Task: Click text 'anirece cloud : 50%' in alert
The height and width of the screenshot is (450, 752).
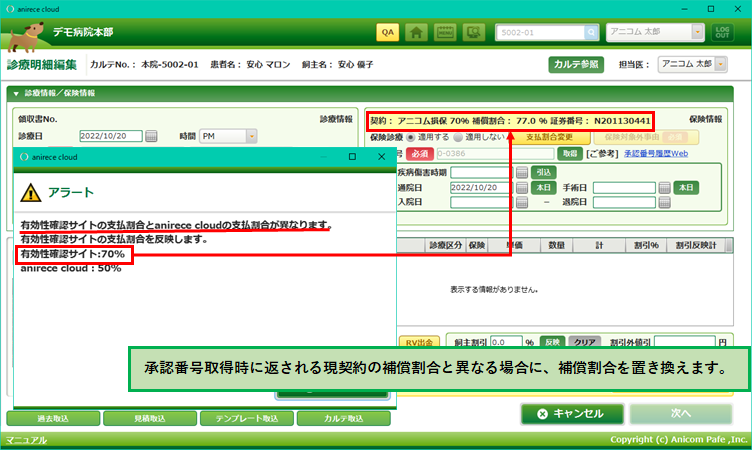Action: [x=71, y=268]
